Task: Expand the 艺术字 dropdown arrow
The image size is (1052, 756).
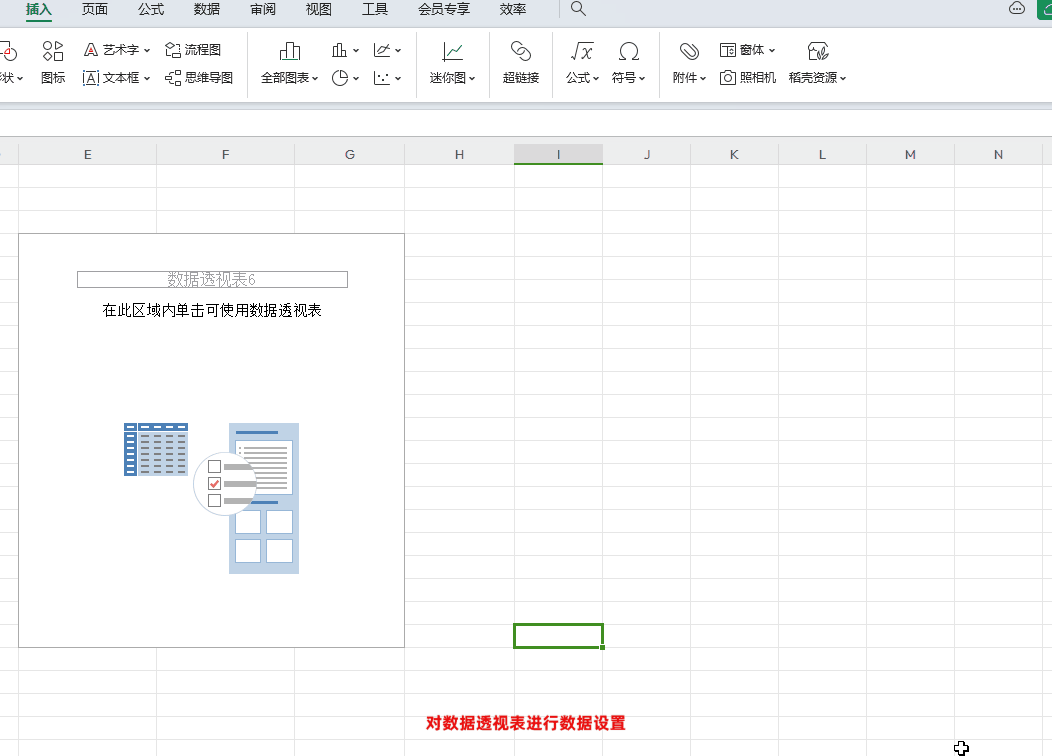Action: tap(147, 50)
